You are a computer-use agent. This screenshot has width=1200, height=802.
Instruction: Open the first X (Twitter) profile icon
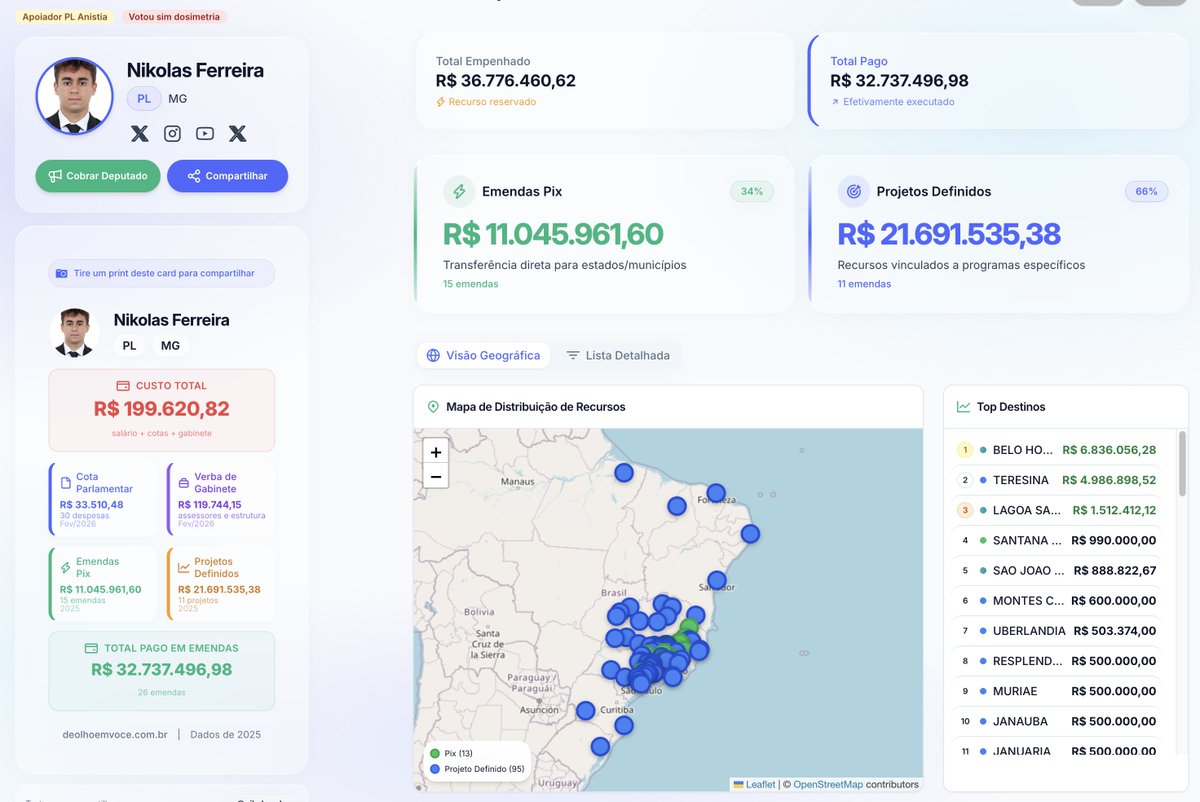[140, 133]
